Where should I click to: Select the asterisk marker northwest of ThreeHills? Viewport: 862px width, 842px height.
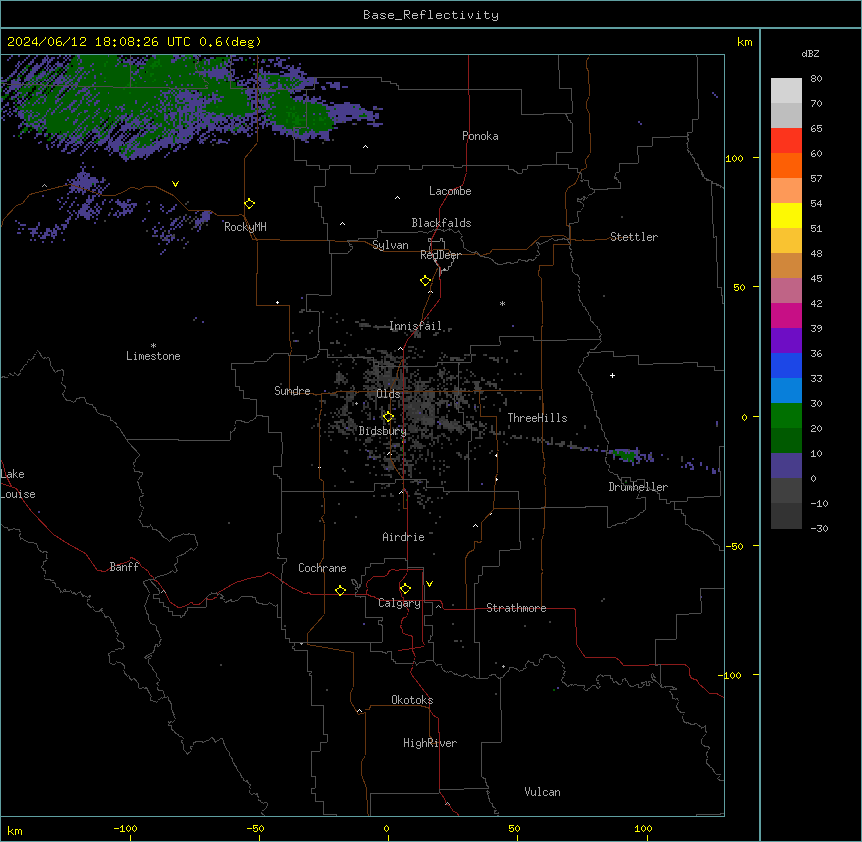[x=502, y=303]
